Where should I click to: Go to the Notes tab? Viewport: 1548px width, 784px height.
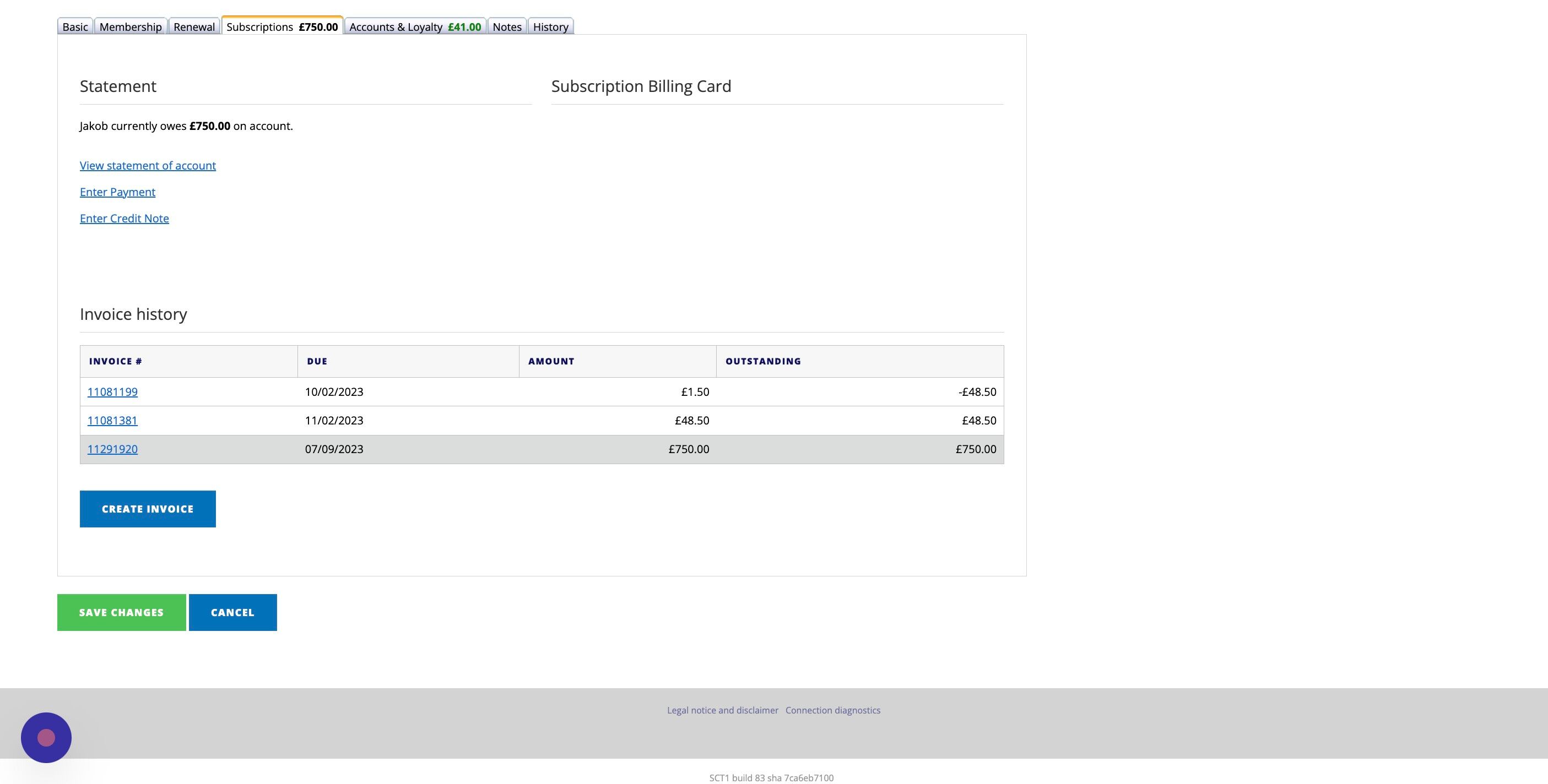pos(507,27)
